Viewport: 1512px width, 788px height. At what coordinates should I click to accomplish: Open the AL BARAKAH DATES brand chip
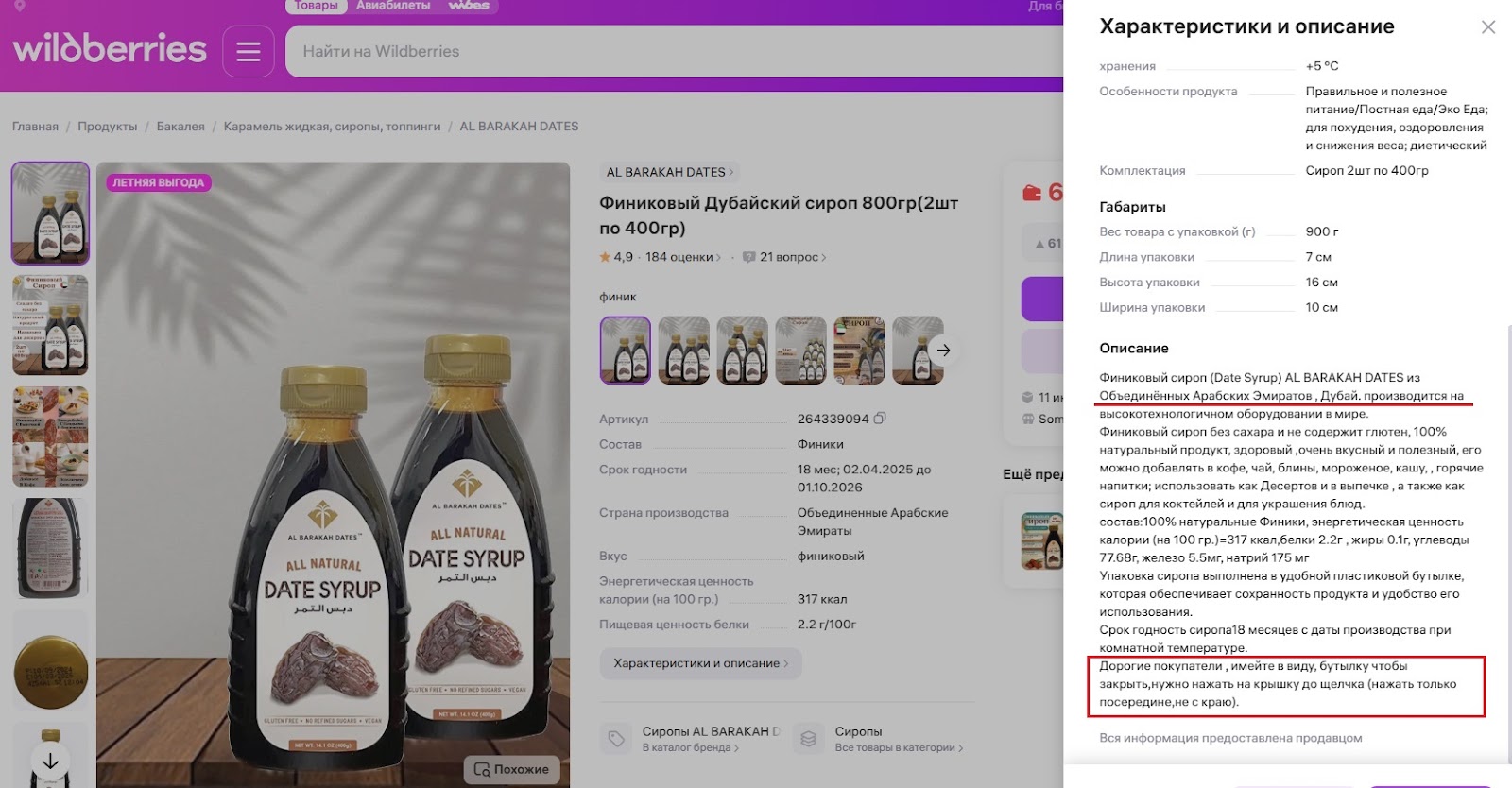click(669, 172)
